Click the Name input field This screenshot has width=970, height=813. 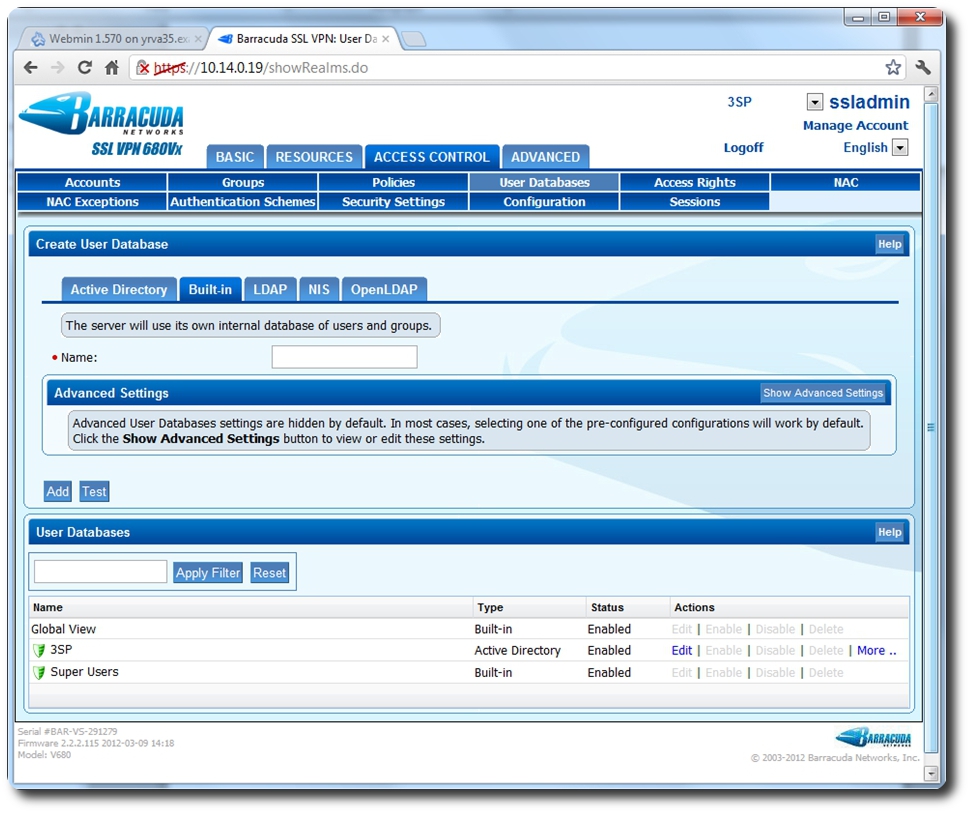point(345,357)
